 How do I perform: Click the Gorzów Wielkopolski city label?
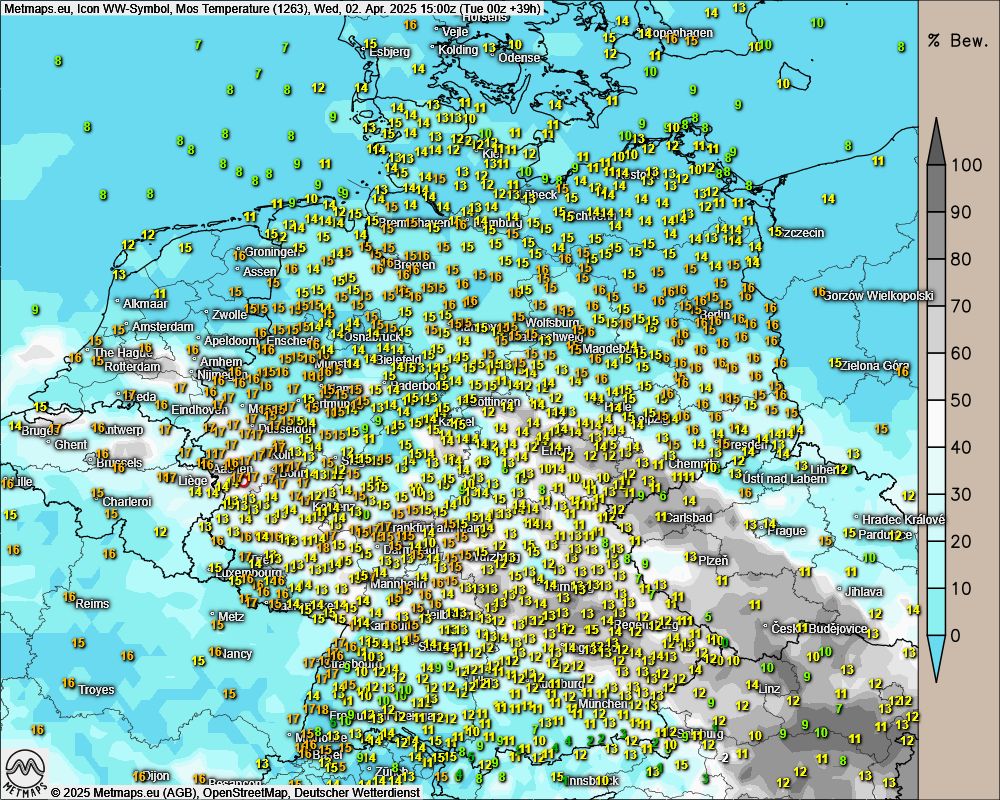[x=878, y=296]
